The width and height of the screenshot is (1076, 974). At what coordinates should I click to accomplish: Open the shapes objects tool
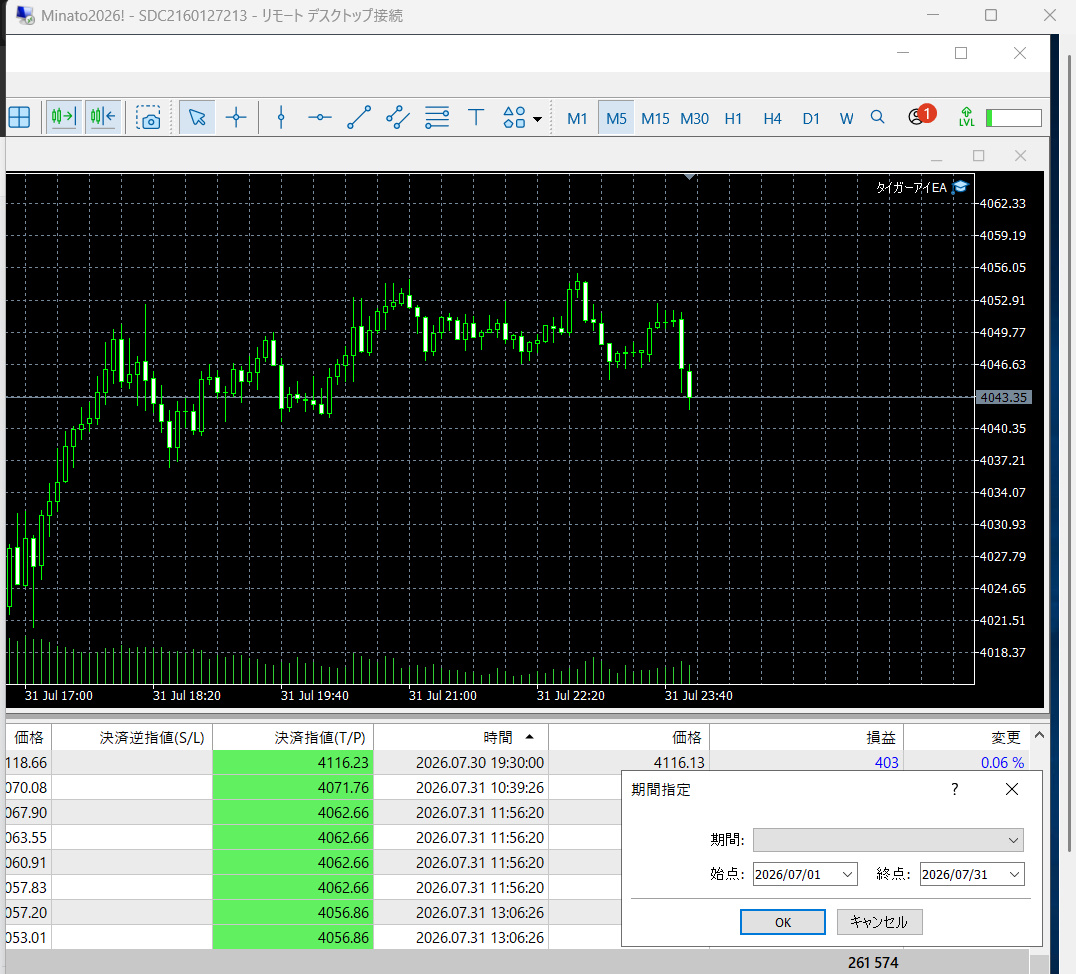click(x=514, y=117)
